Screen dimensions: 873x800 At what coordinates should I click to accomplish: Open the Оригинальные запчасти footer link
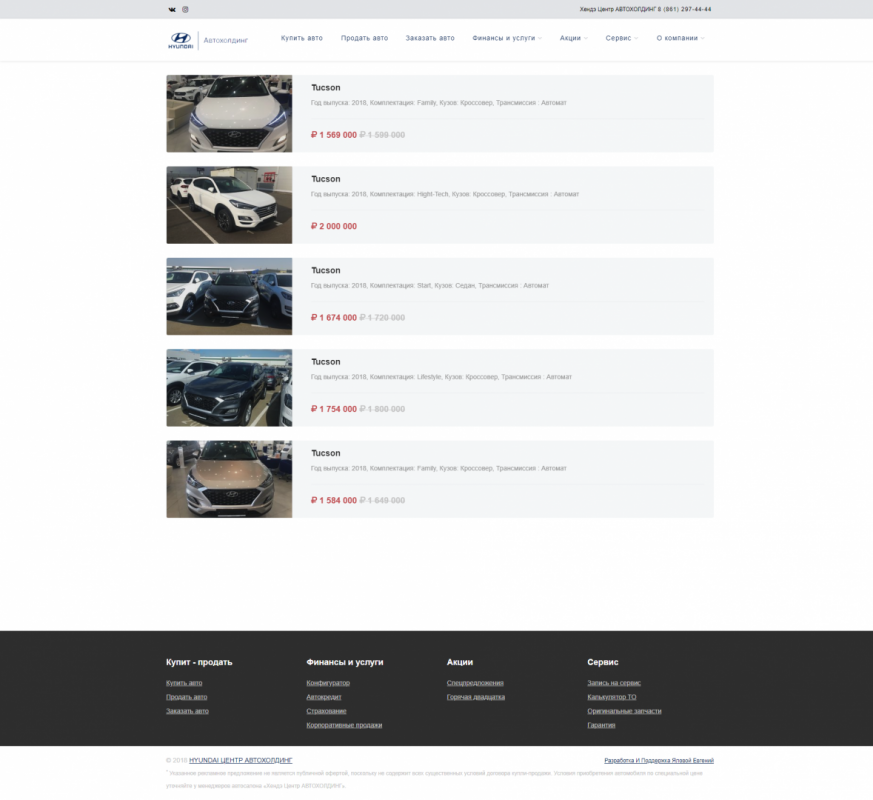[x=624, y=710]
